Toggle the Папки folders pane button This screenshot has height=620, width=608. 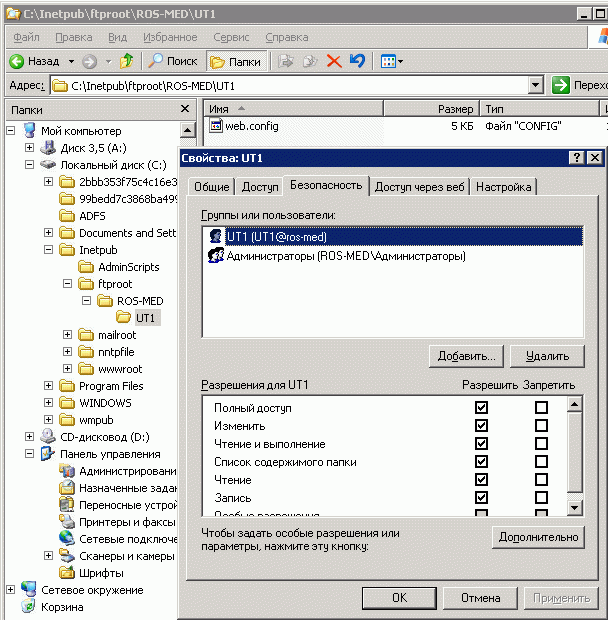click(x=236, y=62)
